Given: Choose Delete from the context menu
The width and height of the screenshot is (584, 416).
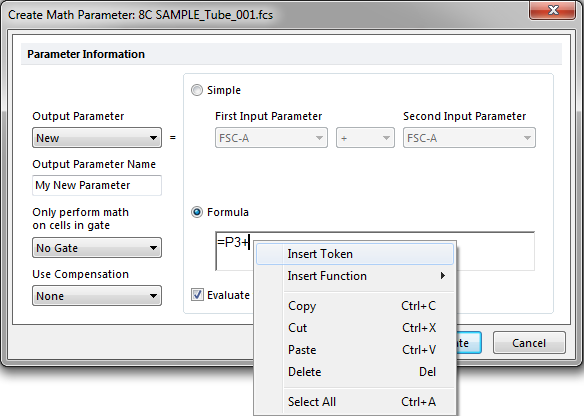Looking at the screenshot, I should coord(355,372).
